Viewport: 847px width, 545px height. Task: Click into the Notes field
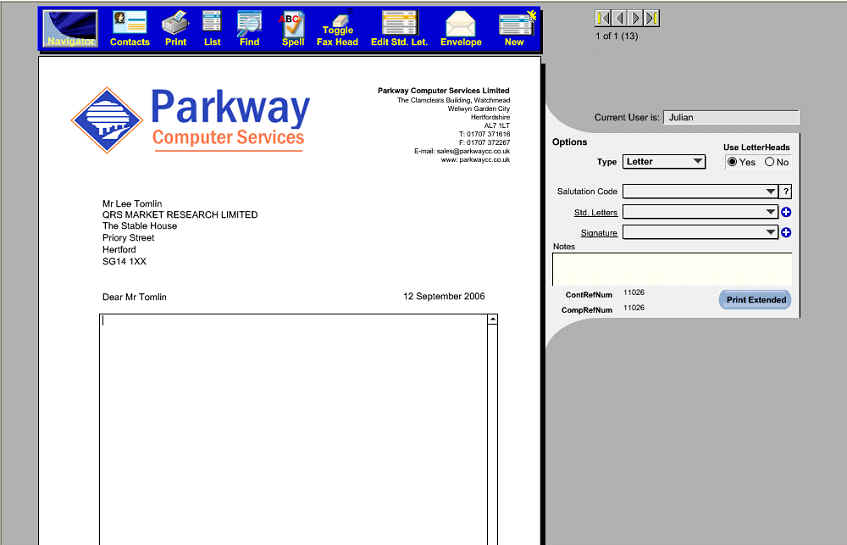click(x=672, y=269)
